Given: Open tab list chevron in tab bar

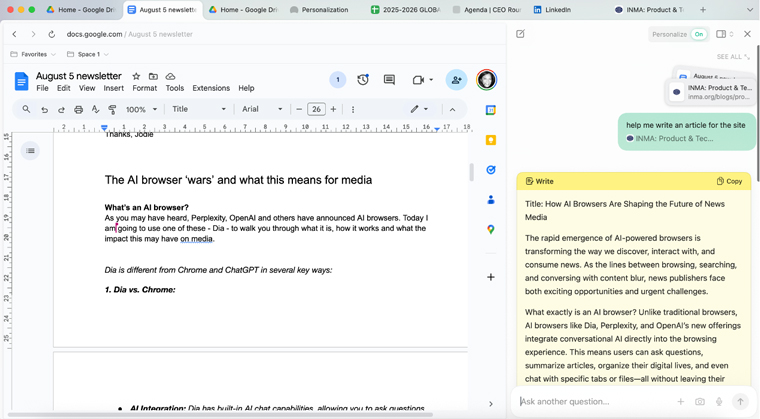Looking at the screenshot, I should (x=749, y=10).
